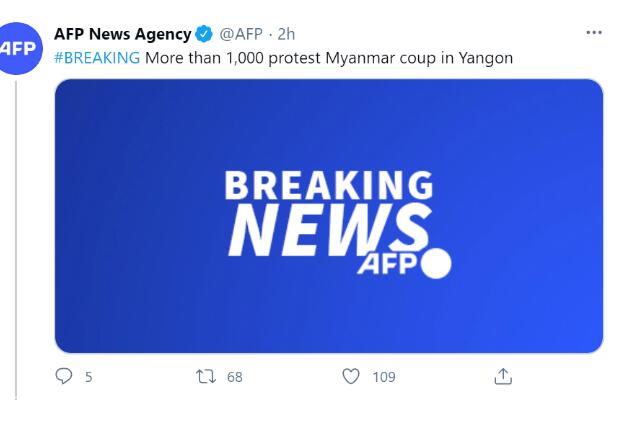The width and height of the screenshot is (622, 421).
Task: Click the 2h timestamp
Action: pyautogui.click(x=286, y=34)
